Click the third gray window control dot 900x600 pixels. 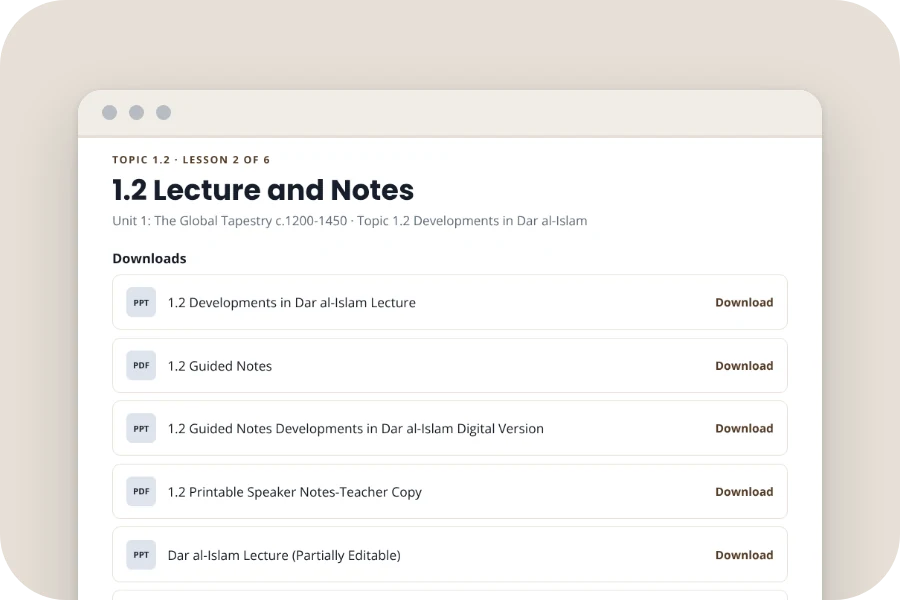click(x=164, y=113)
